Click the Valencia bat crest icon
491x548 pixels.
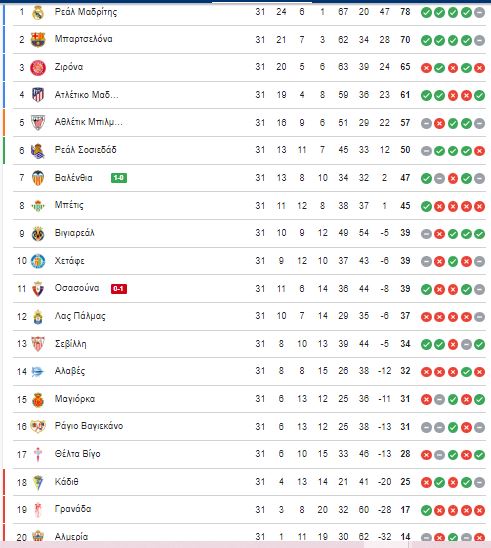point(38,178)
